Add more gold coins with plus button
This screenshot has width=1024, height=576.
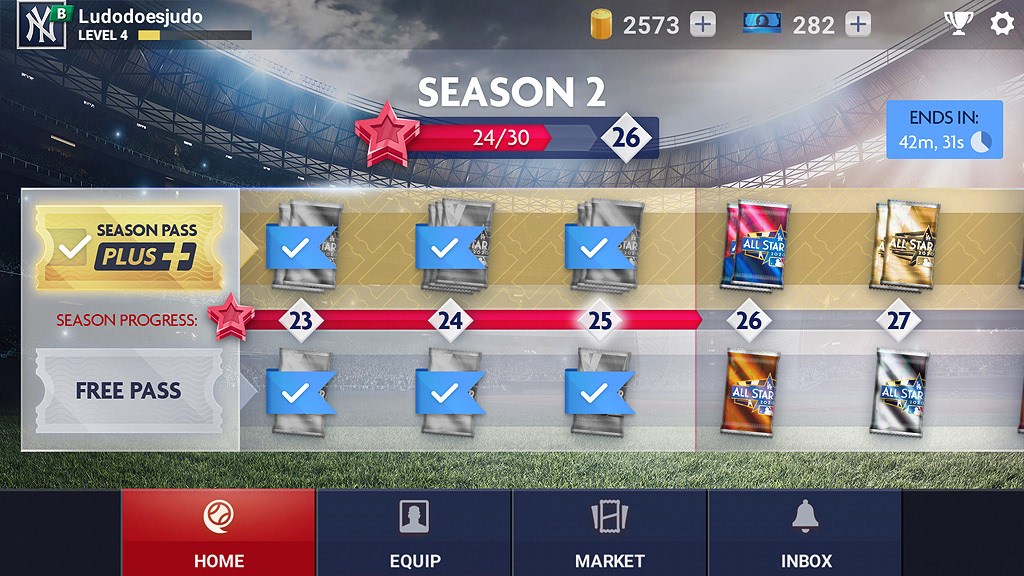703,25
